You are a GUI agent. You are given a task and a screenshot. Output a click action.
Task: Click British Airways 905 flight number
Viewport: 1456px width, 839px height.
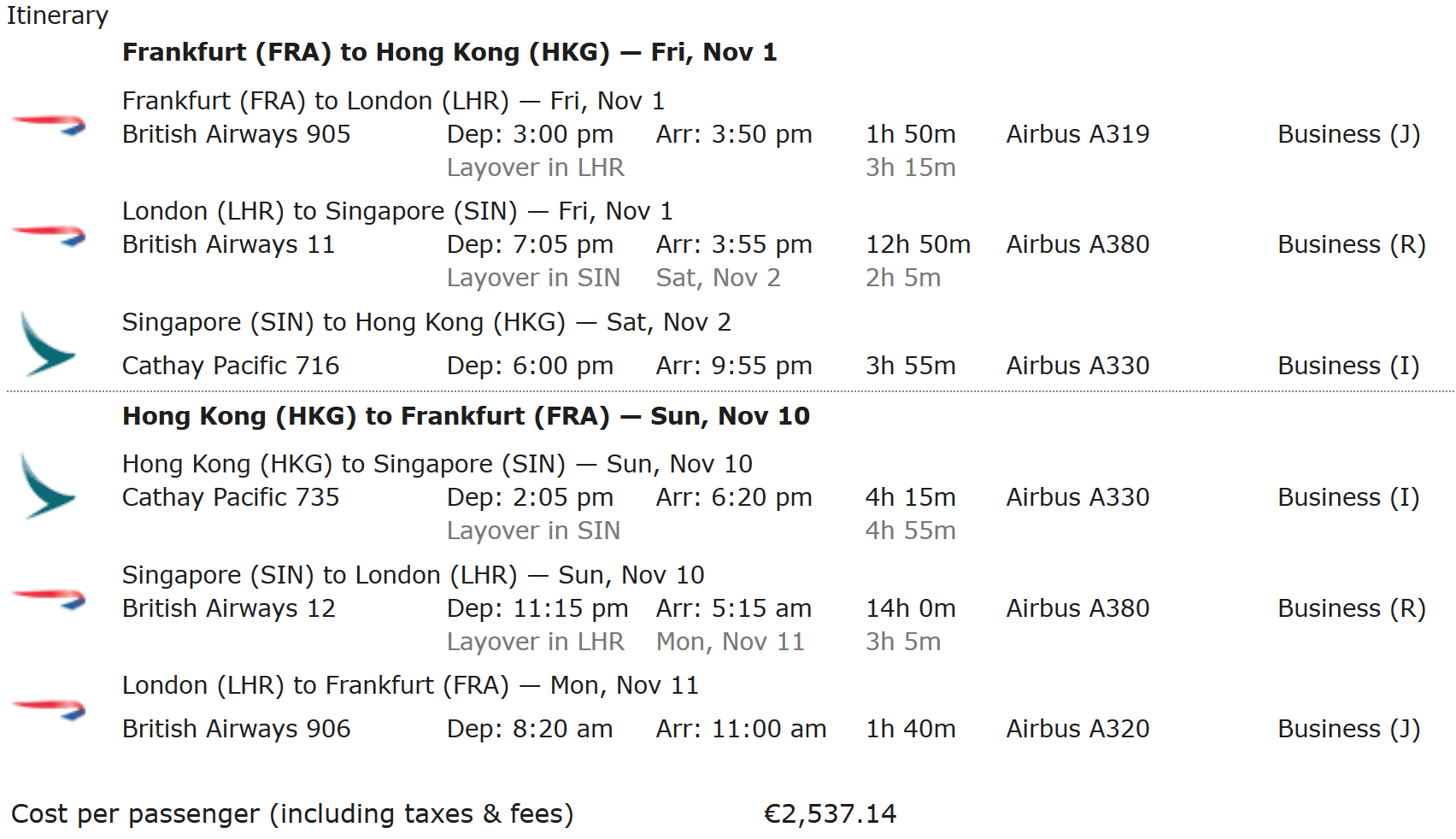(x=236, y=134)
